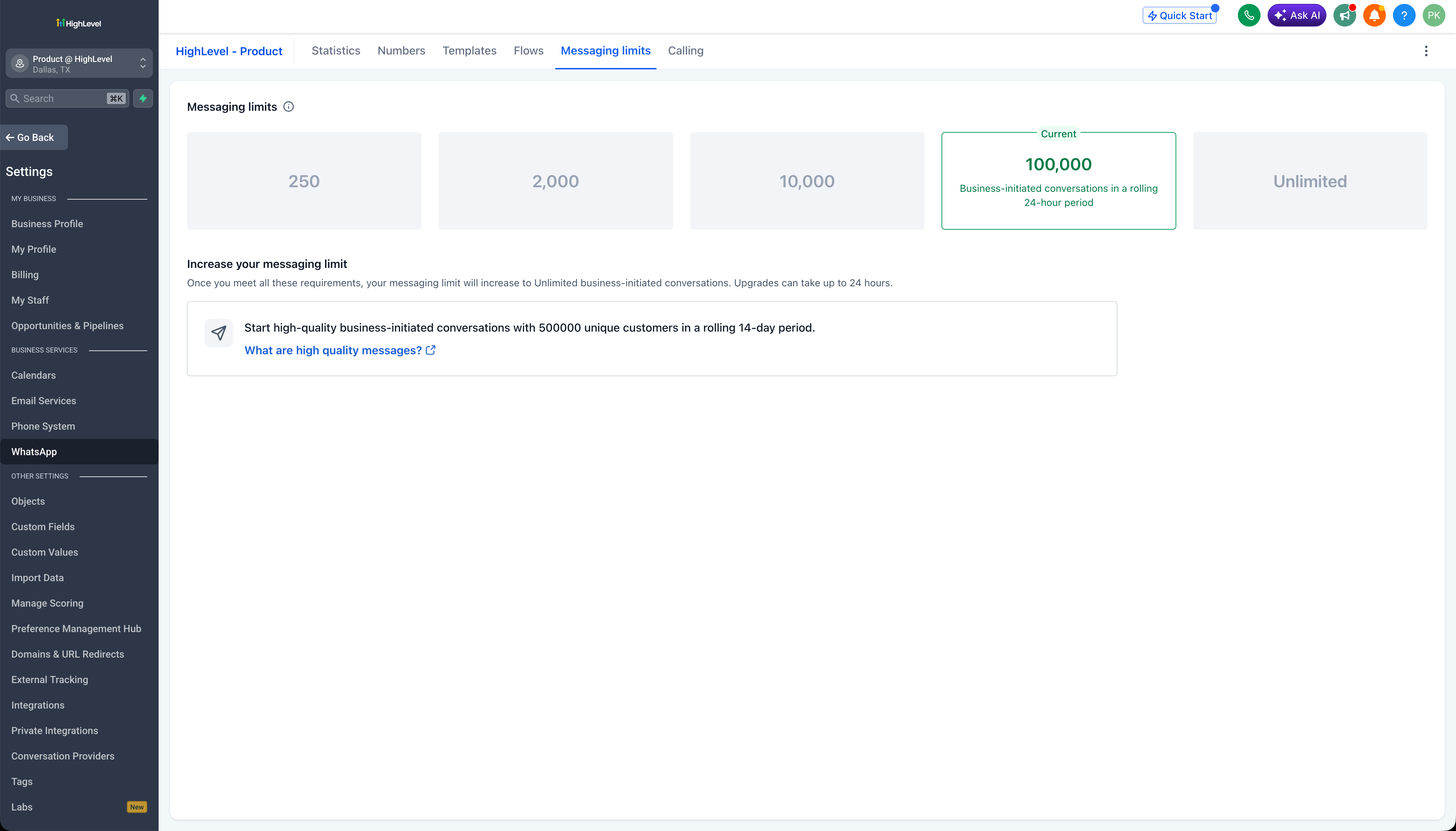Image resolution: width=1456 pixels, height=831 pixels.
Task: Click the info icon beside Messaging limits
Action: coord(289,107)
